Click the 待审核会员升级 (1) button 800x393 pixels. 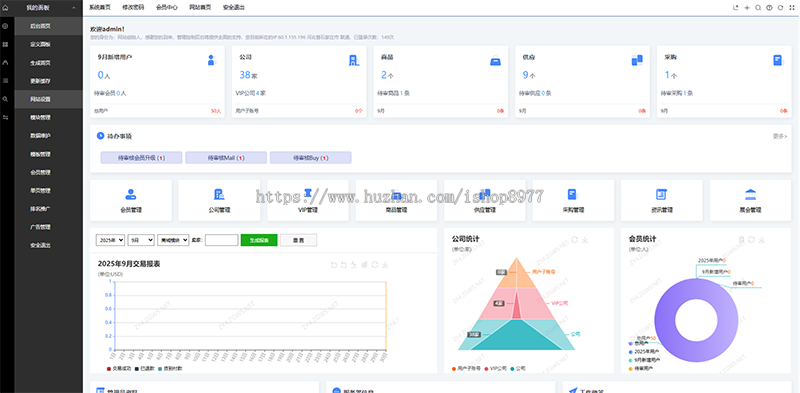coord(141,158)
